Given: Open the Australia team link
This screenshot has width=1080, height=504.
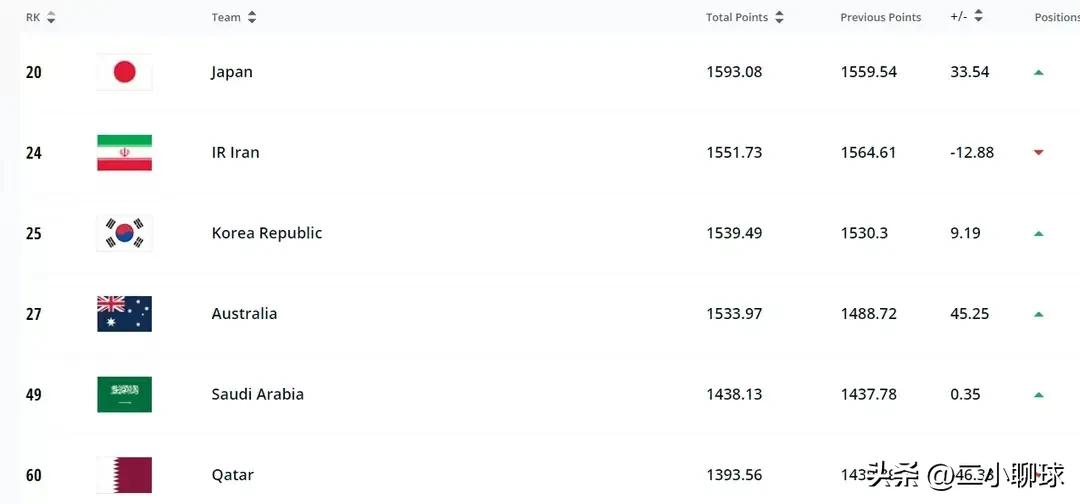Looking at the screenshot, I should (244, 314).
